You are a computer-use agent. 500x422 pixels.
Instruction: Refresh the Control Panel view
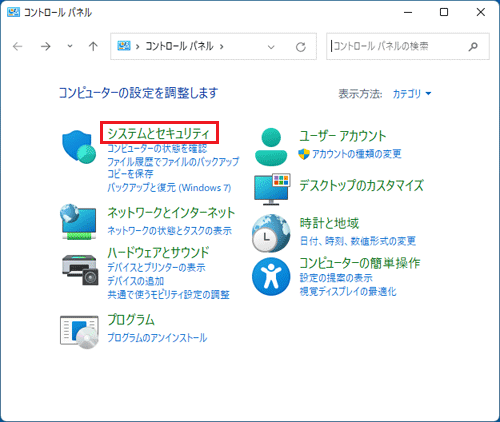(301, 47)
